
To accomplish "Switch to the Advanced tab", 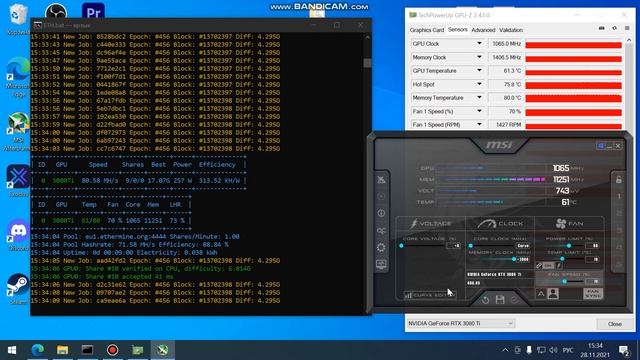I will (483, 30).
